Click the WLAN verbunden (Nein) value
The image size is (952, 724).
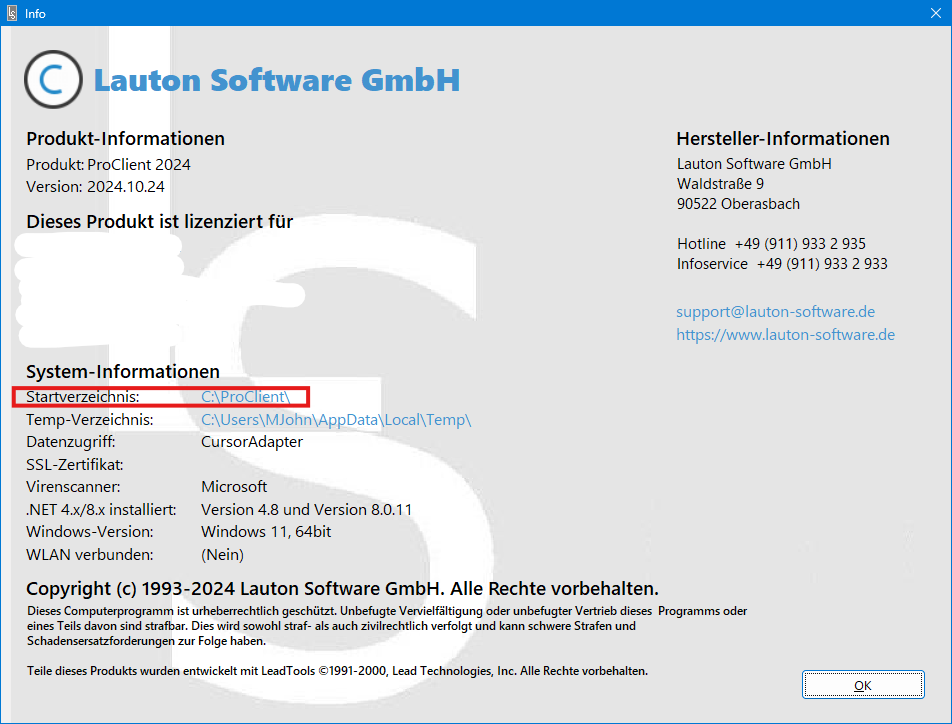tap(222, 554)
